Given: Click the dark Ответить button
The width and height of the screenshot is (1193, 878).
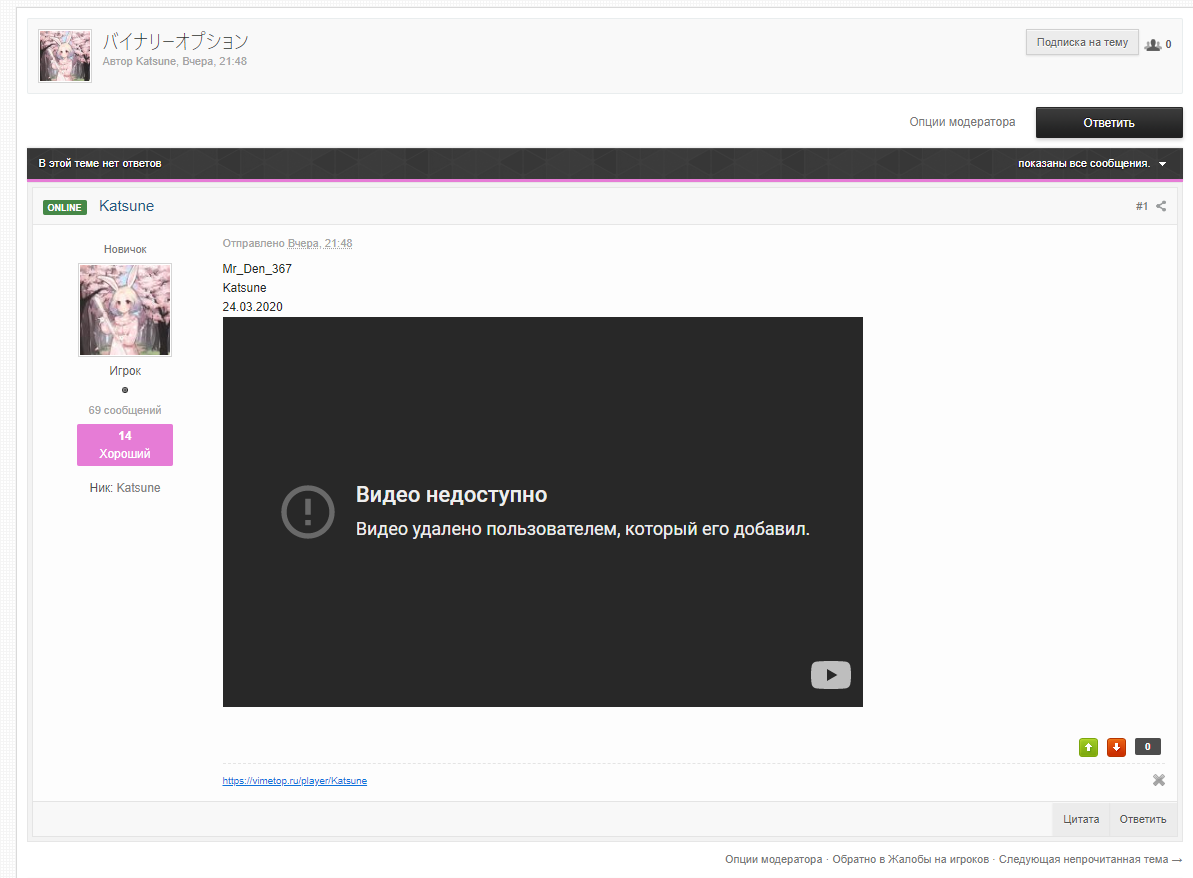Looking at the screenshot, I should pyautogui.click(x=1109, y=122).
